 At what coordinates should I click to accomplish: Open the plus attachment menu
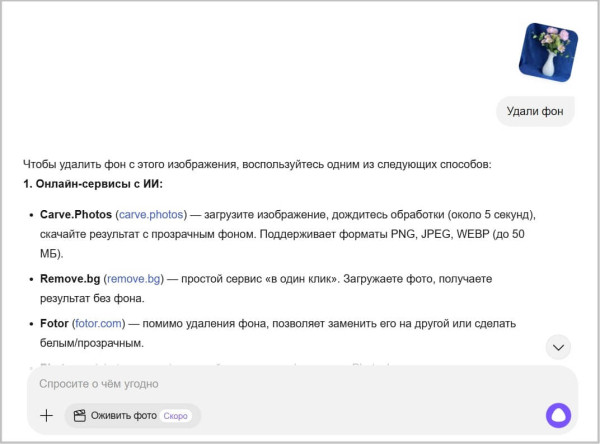(46, 416)
